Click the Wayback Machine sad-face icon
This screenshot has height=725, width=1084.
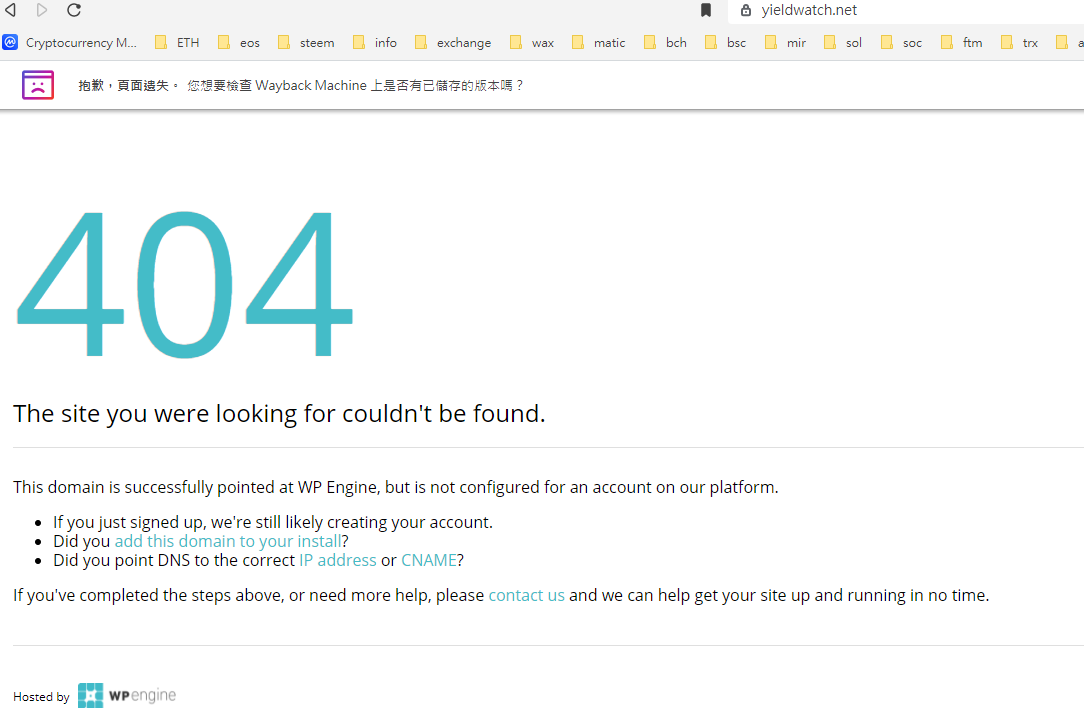[x=37, y=85]
